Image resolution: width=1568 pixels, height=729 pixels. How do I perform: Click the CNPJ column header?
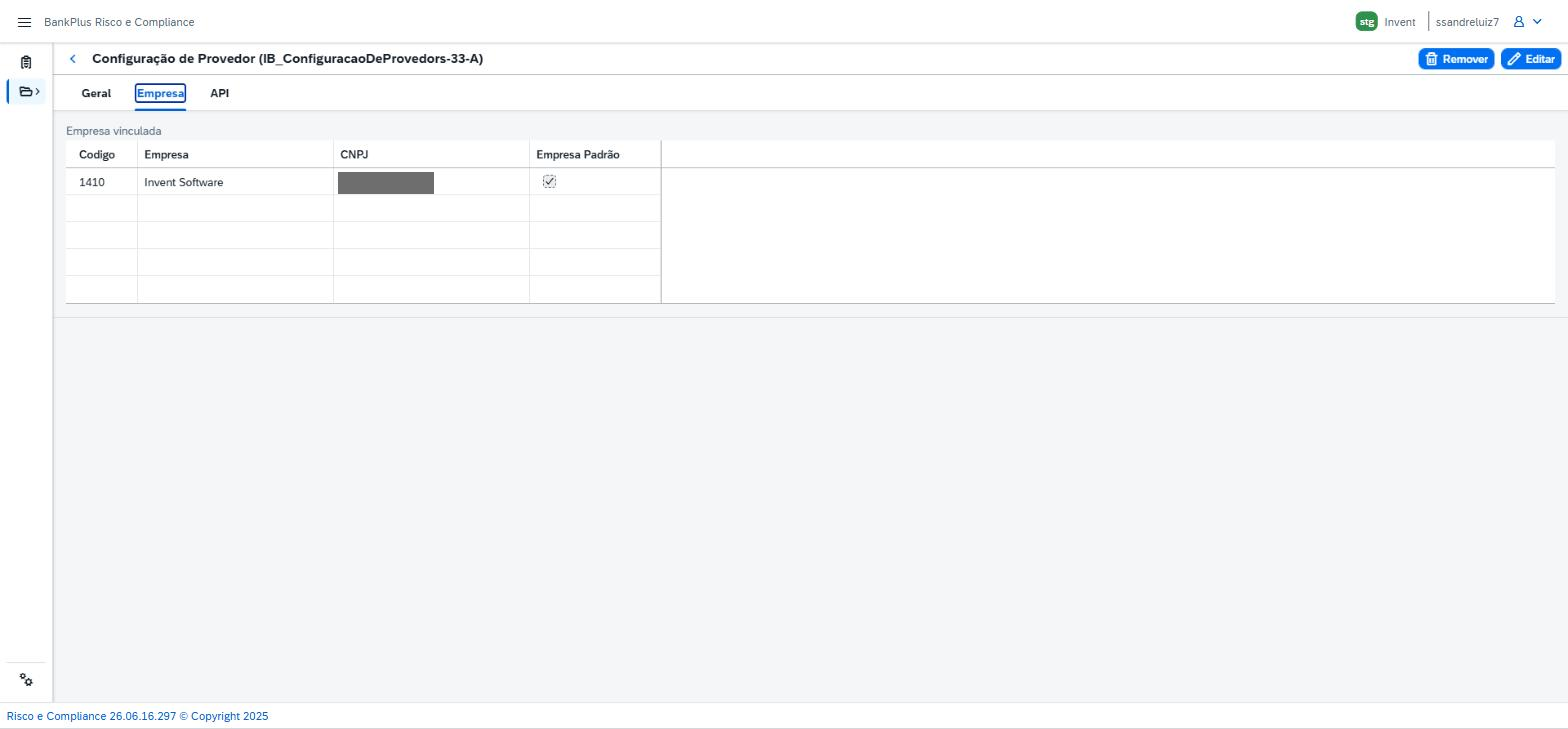(x=431, y=155)
